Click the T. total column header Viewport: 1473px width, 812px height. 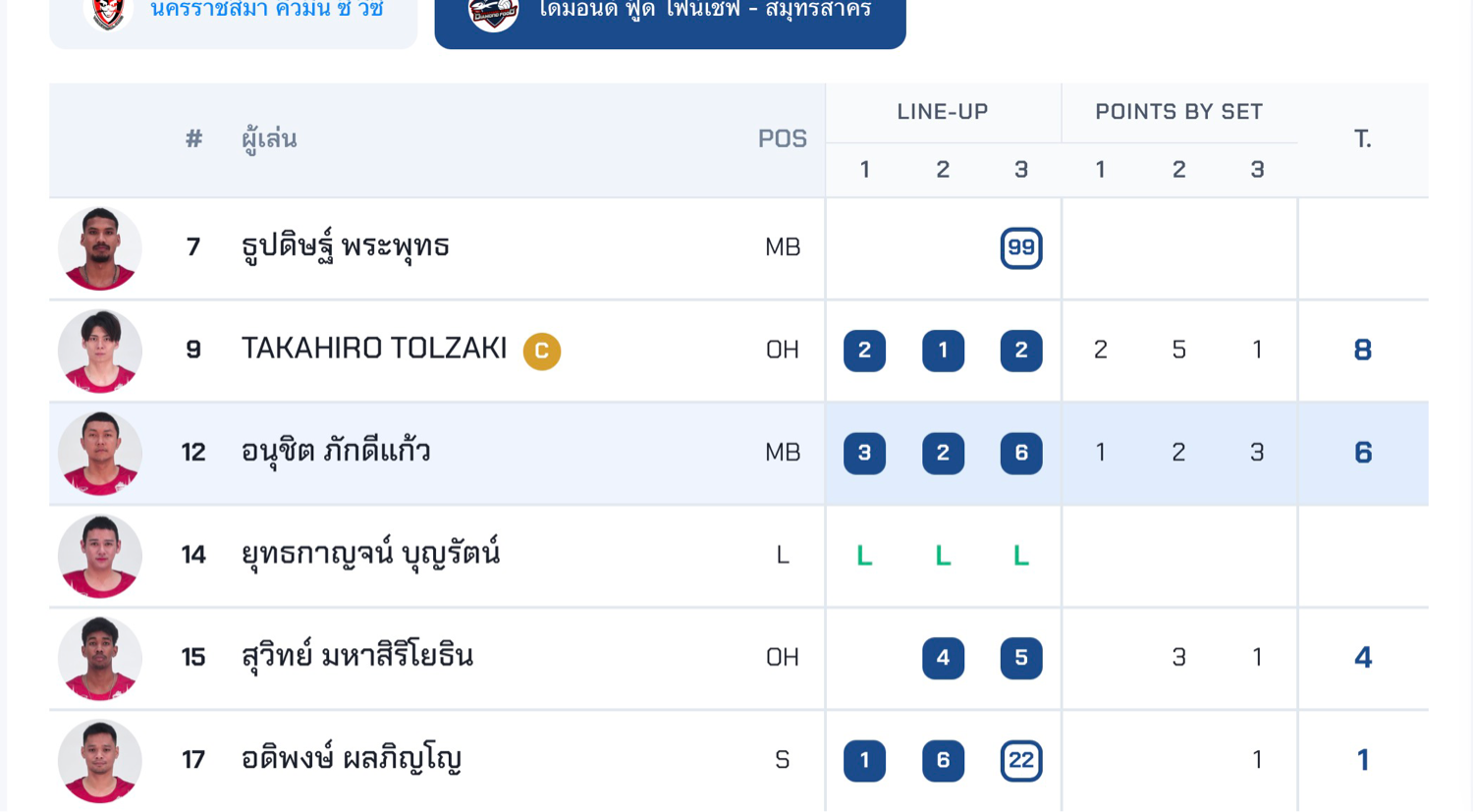click(1362, 139)
